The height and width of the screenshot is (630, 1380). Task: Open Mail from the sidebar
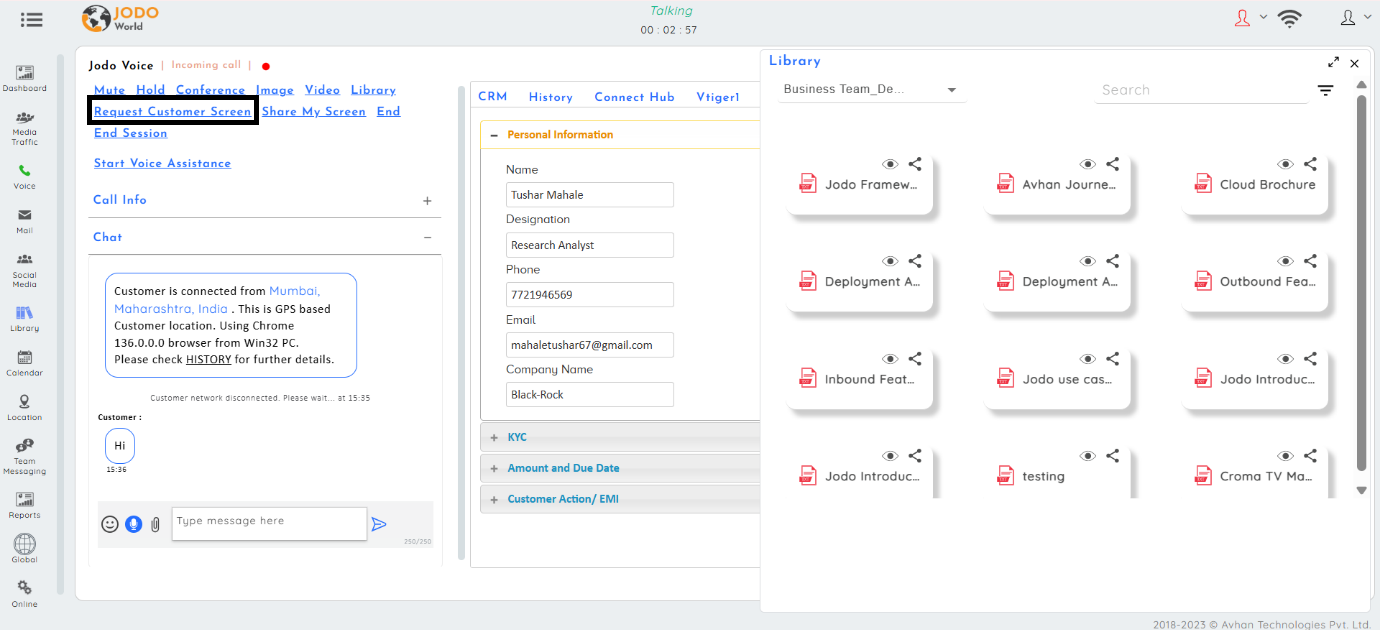pyautogui.click(x=24, y=221)
